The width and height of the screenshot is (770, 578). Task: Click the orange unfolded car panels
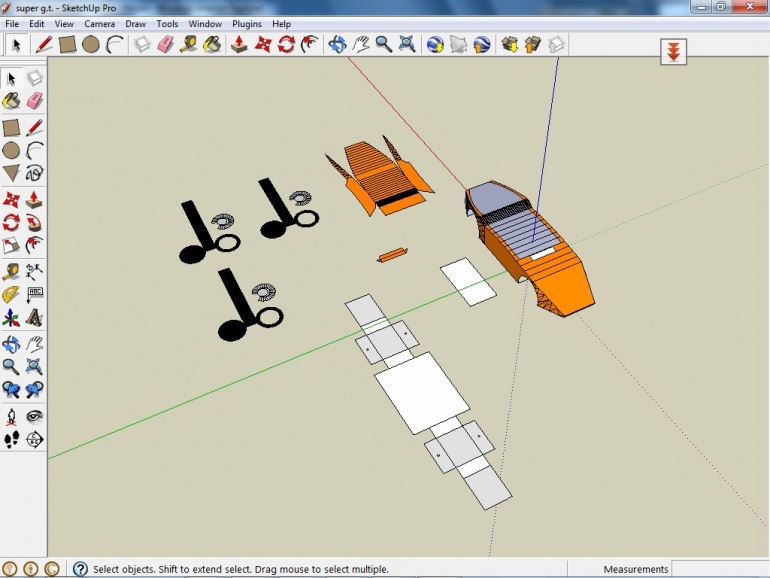[x=381, y=177]
